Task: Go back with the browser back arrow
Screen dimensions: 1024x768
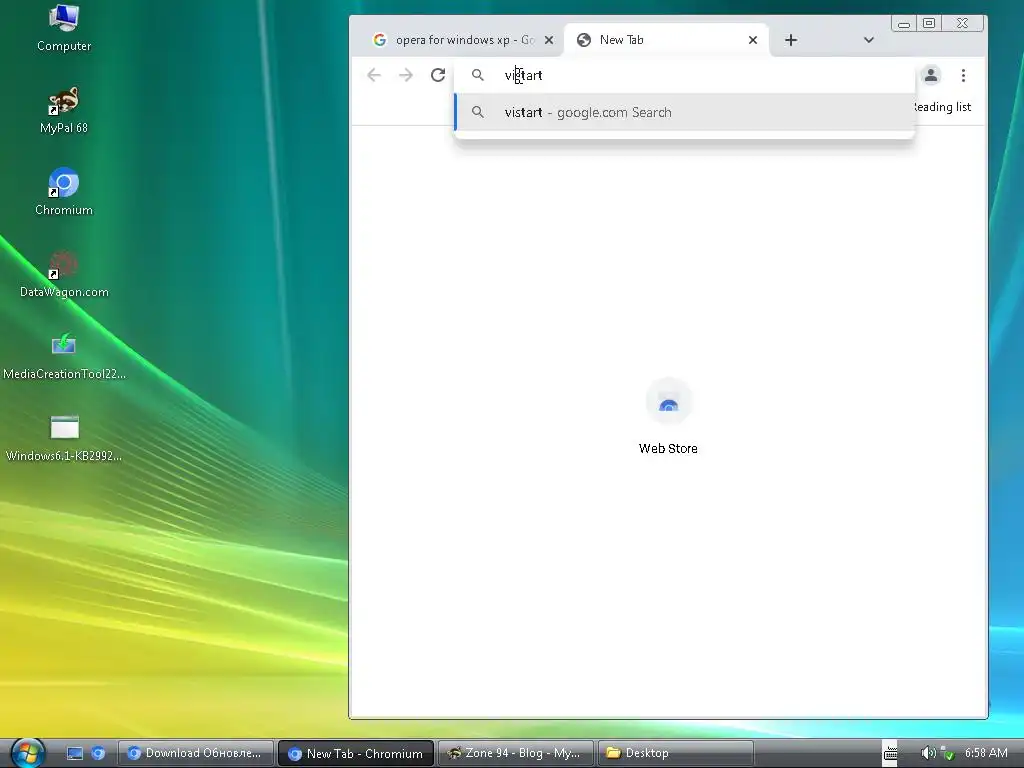Action: pyautogui.click(x=374, y=75)
